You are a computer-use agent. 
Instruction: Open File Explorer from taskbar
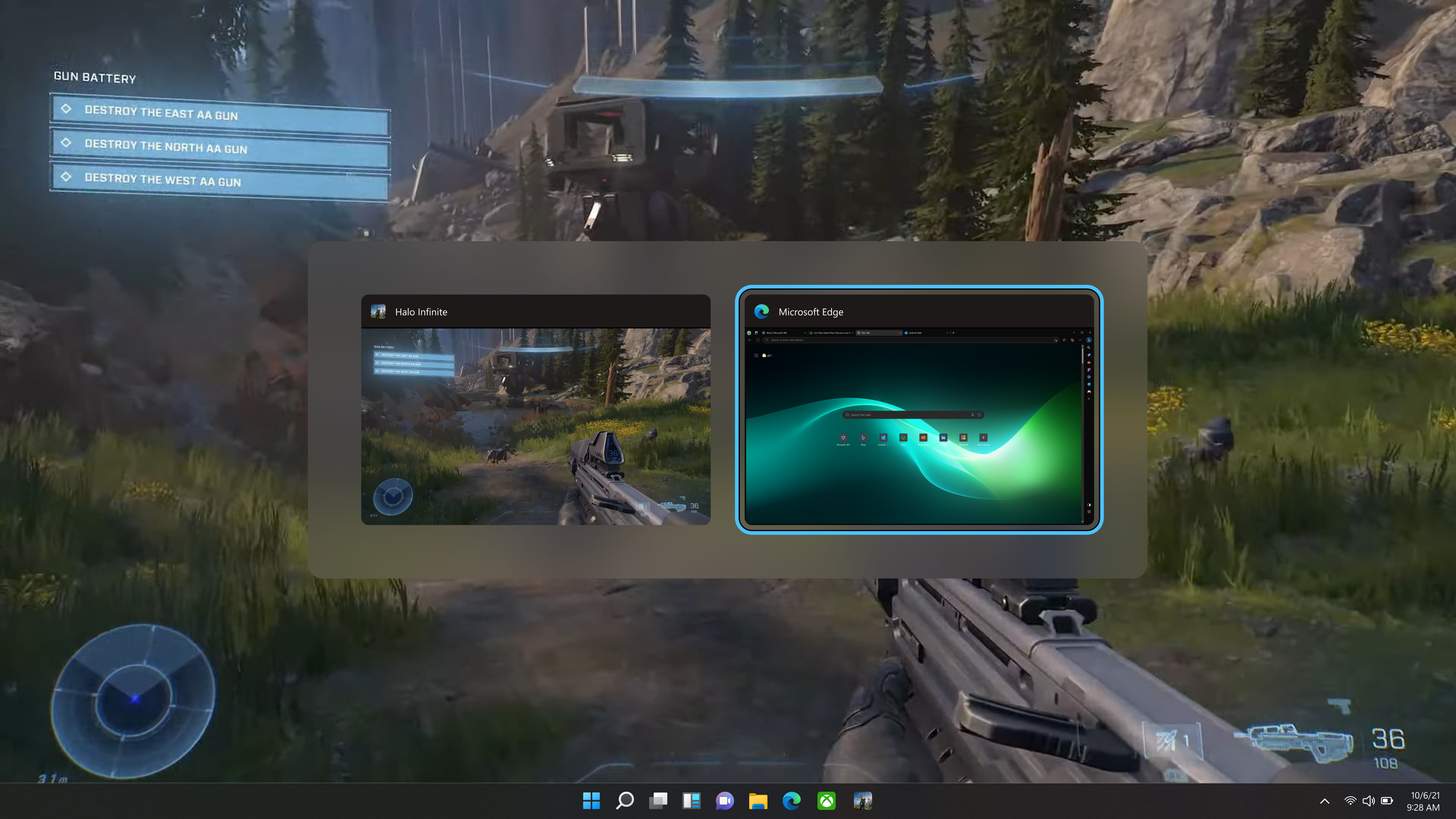(758, 800)
